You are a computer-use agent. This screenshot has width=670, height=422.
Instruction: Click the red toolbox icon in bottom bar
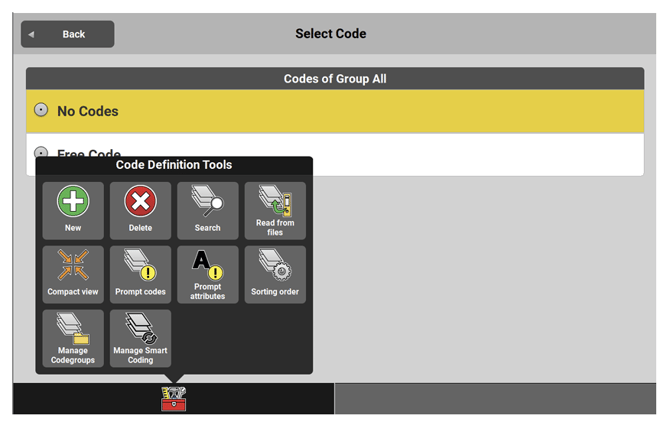173,399
